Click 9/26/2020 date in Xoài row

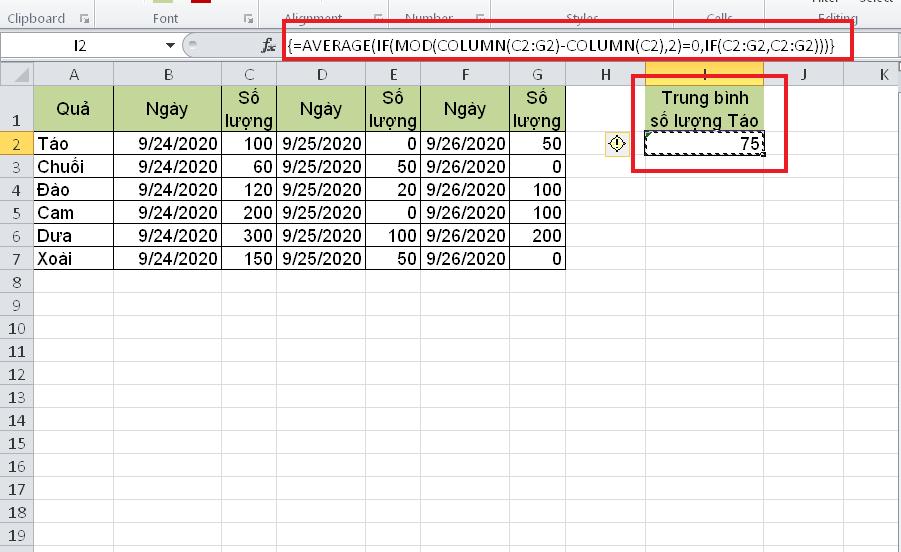(x=465, y=258)
